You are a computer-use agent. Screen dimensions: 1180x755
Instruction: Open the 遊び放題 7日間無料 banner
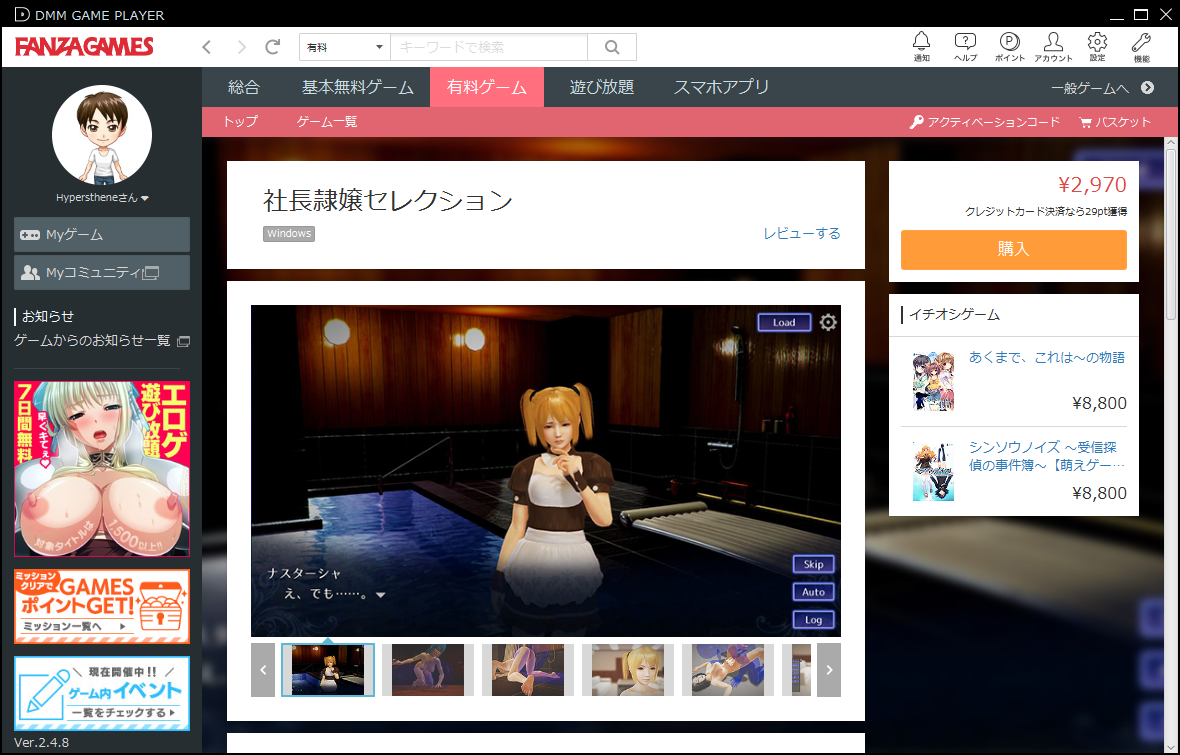[102, 469]
